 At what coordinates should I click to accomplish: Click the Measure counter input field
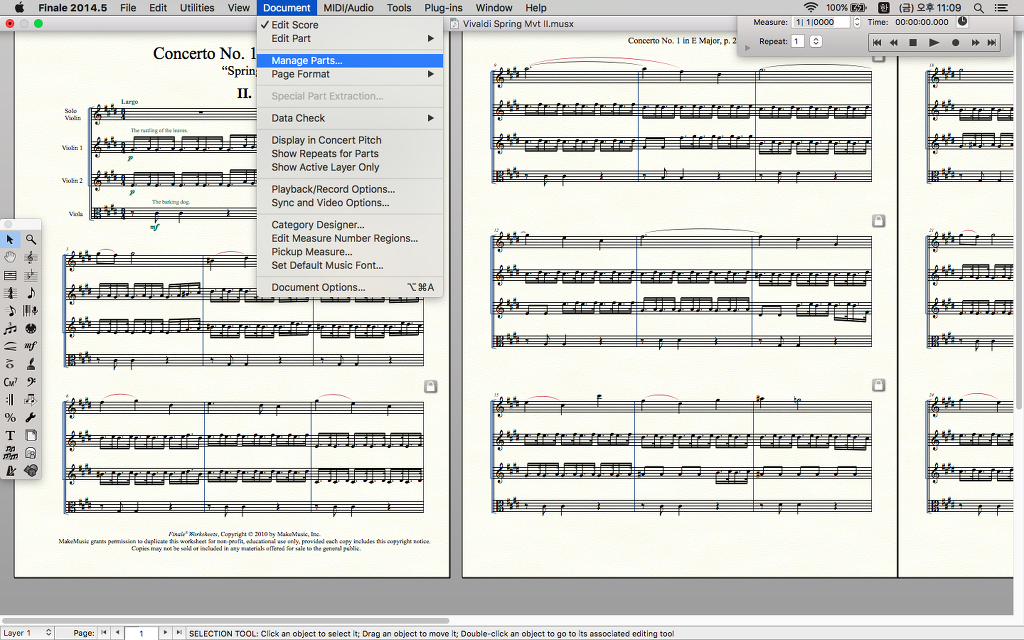tap(820, 22)
